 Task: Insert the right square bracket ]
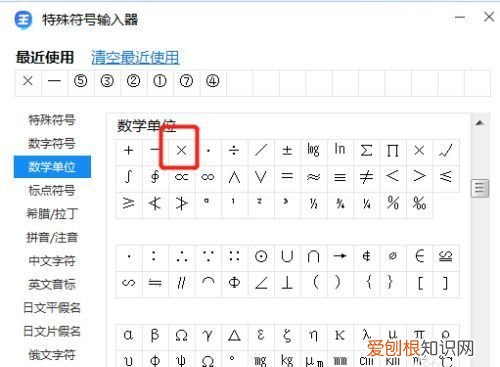pyautogui.click(x=446, y=283)
